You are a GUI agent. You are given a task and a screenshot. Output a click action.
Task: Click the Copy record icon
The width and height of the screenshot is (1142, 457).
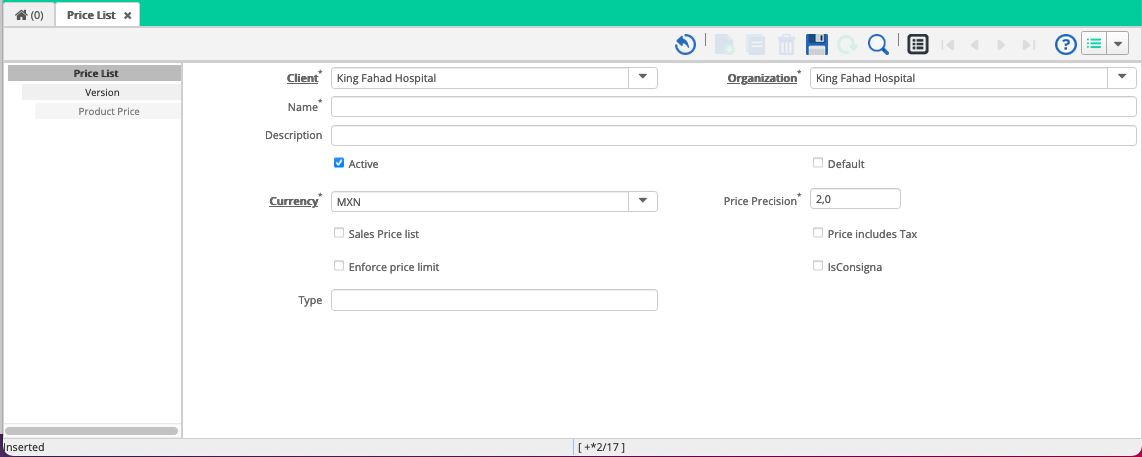pos(755,44)
